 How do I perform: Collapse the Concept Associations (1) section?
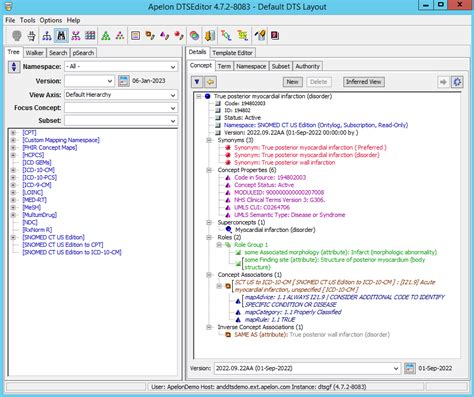(x=209, y=275)
